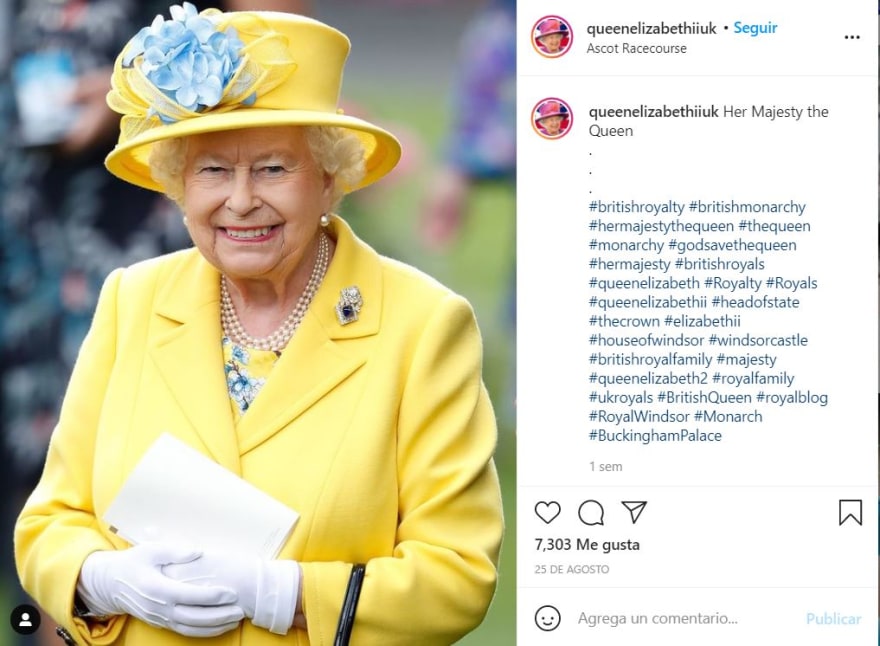
Task: Click the emoji smiley face icon
Action: [x=547, y=618]
